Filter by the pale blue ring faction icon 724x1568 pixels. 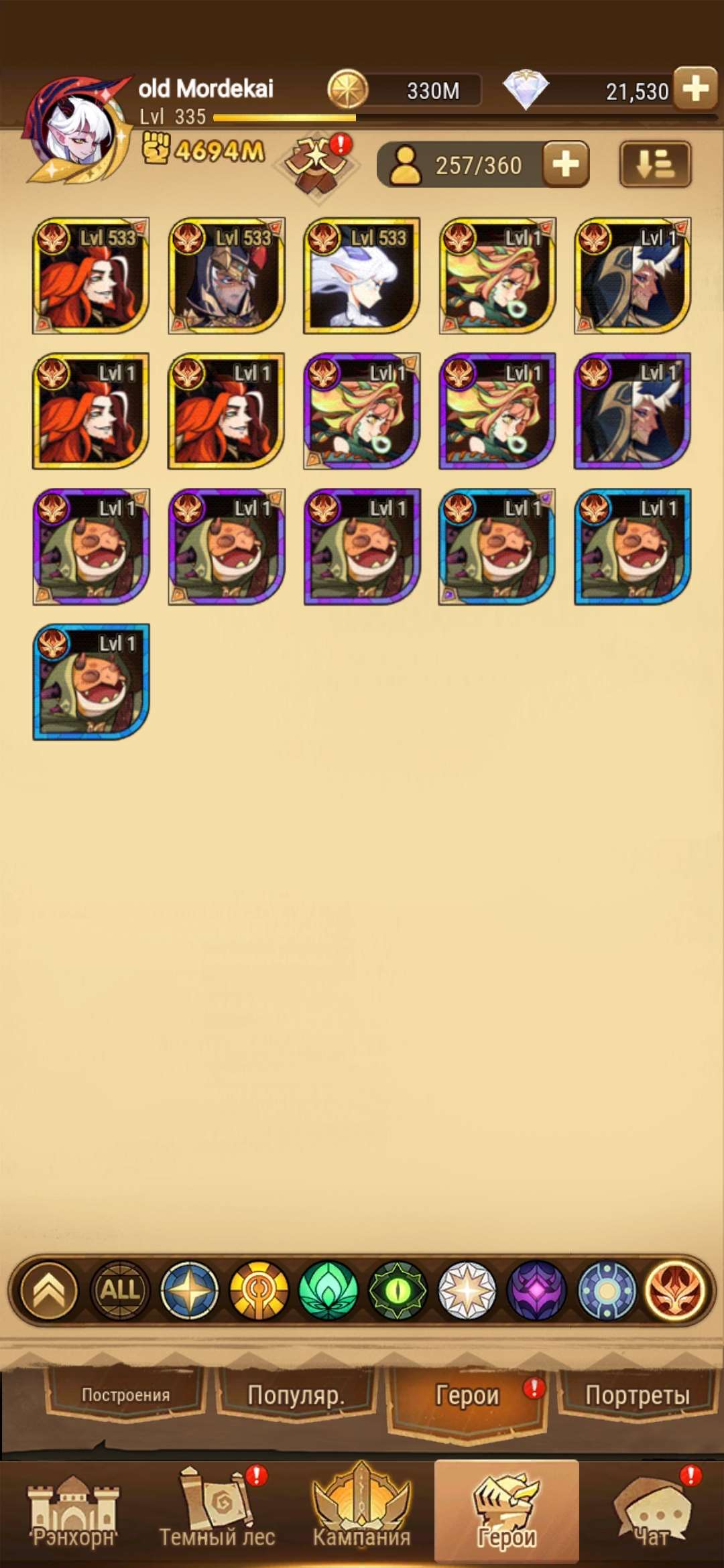click(x=607, y=1290)
